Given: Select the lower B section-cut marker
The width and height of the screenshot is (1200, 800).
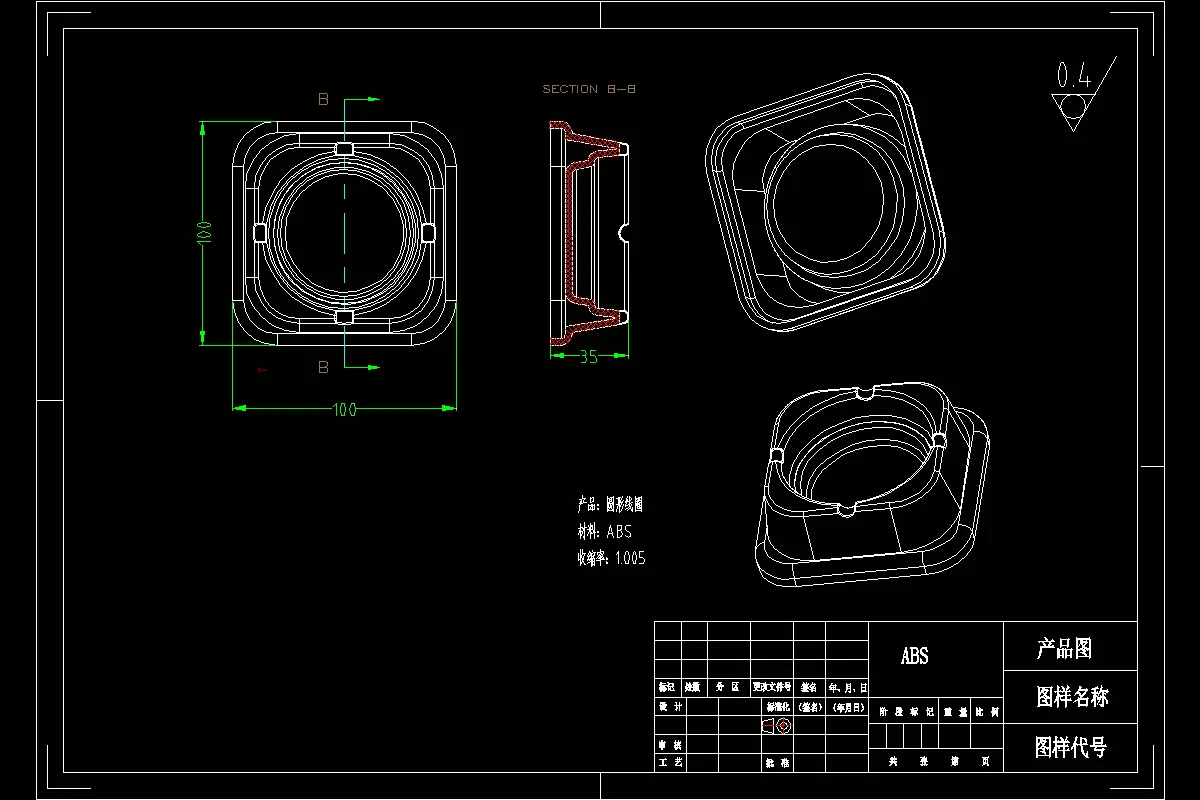Looking at the screenshot, I should [323, 367].
